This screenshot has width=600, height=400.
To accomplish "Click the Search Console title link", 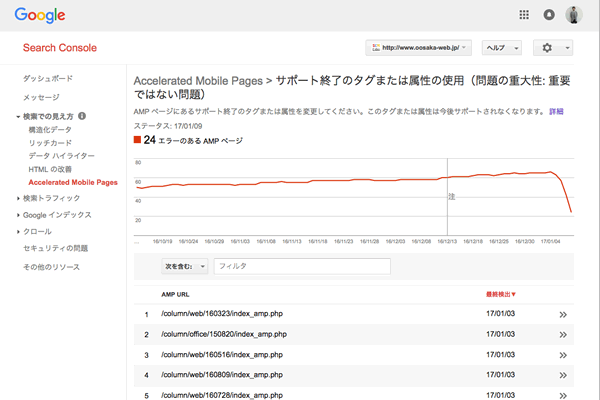I will (60, 48).
